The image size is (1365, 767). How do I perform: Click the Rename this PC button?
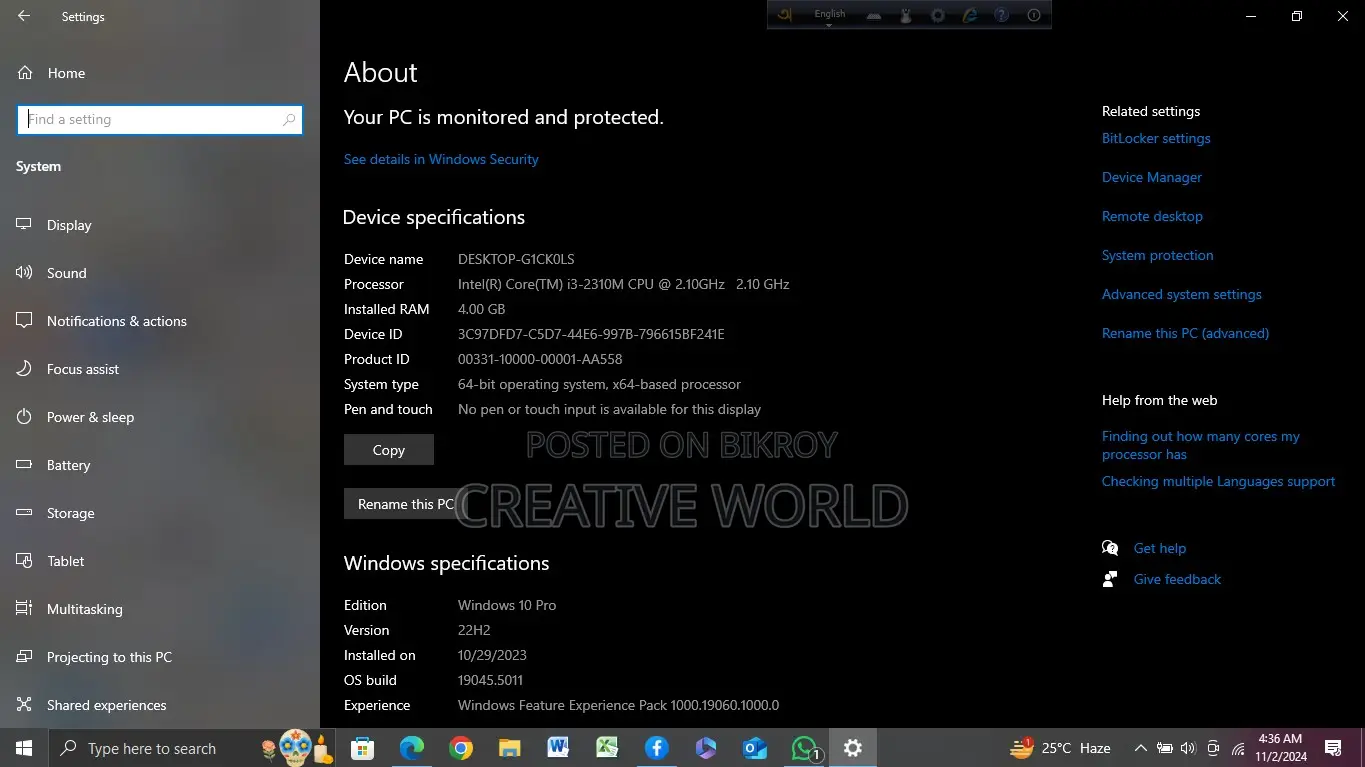click(406, 504)
